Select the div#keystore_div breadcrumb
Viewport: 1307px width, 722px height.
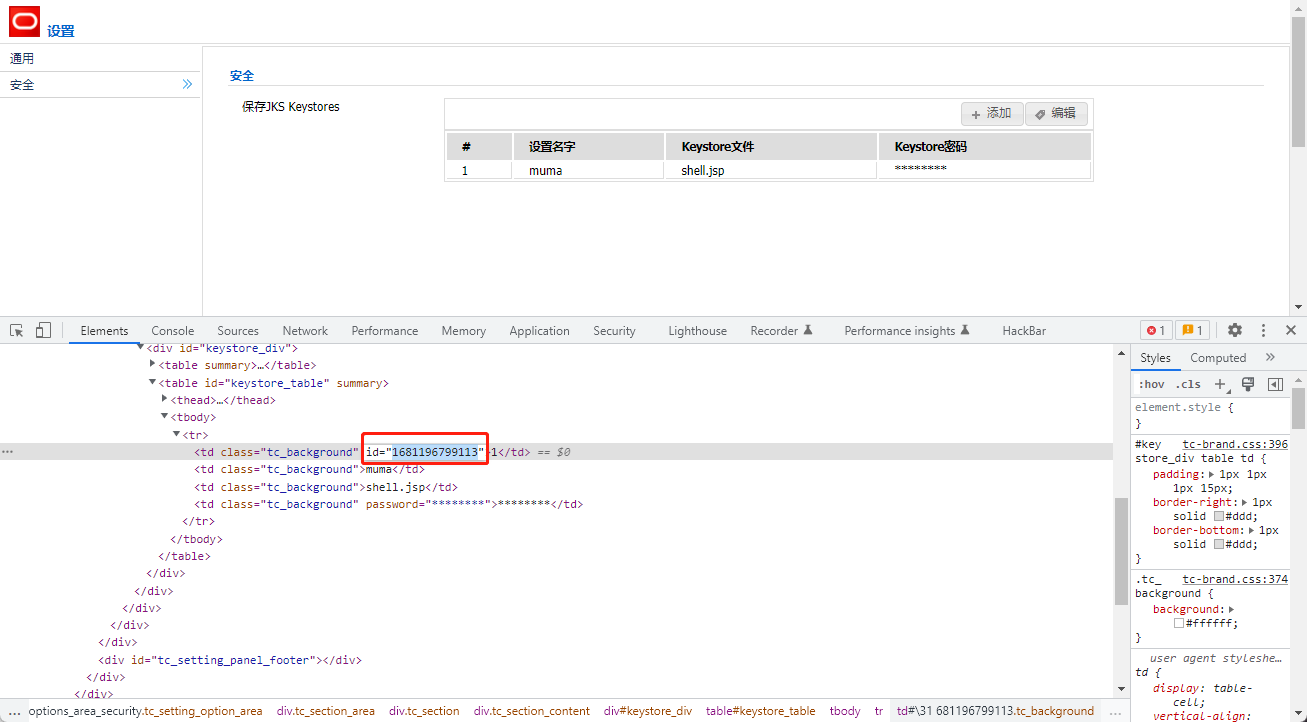point(648,711)
